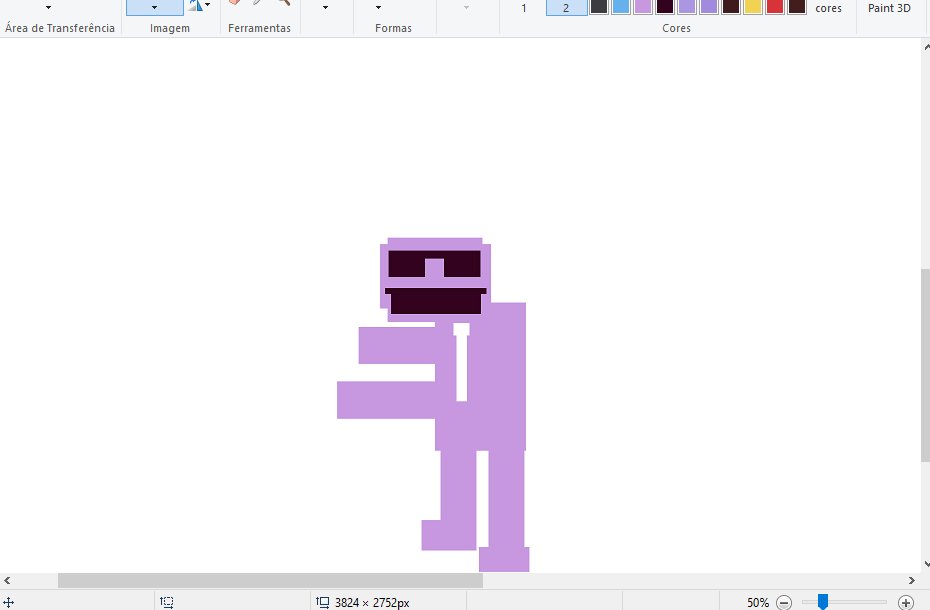Open the Rotate or flip menu
The height and width of the screenshot is (610, 930).
(x=199, y=5)
